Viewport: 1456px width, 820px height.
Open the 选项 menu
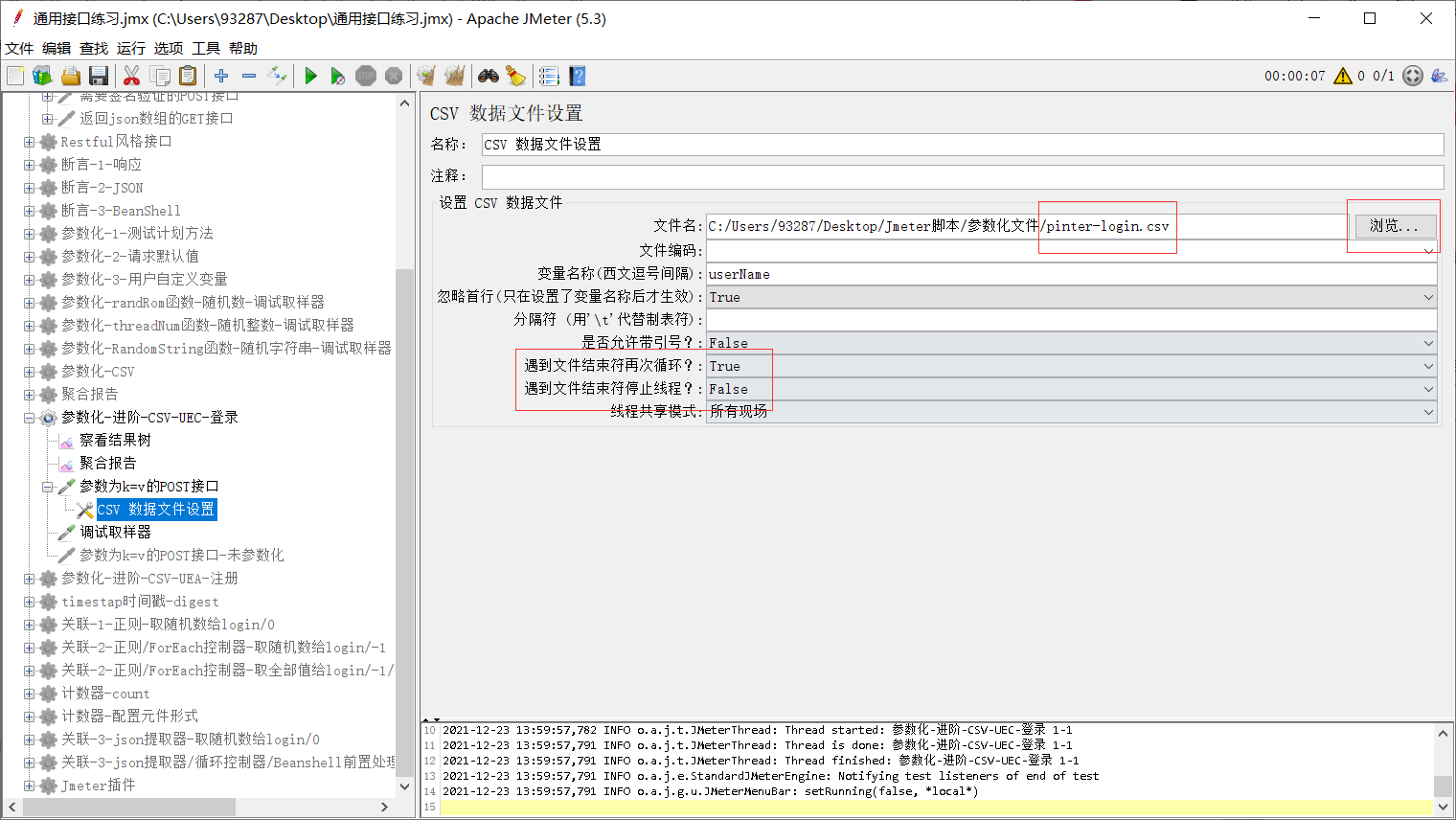coord(169,48)
